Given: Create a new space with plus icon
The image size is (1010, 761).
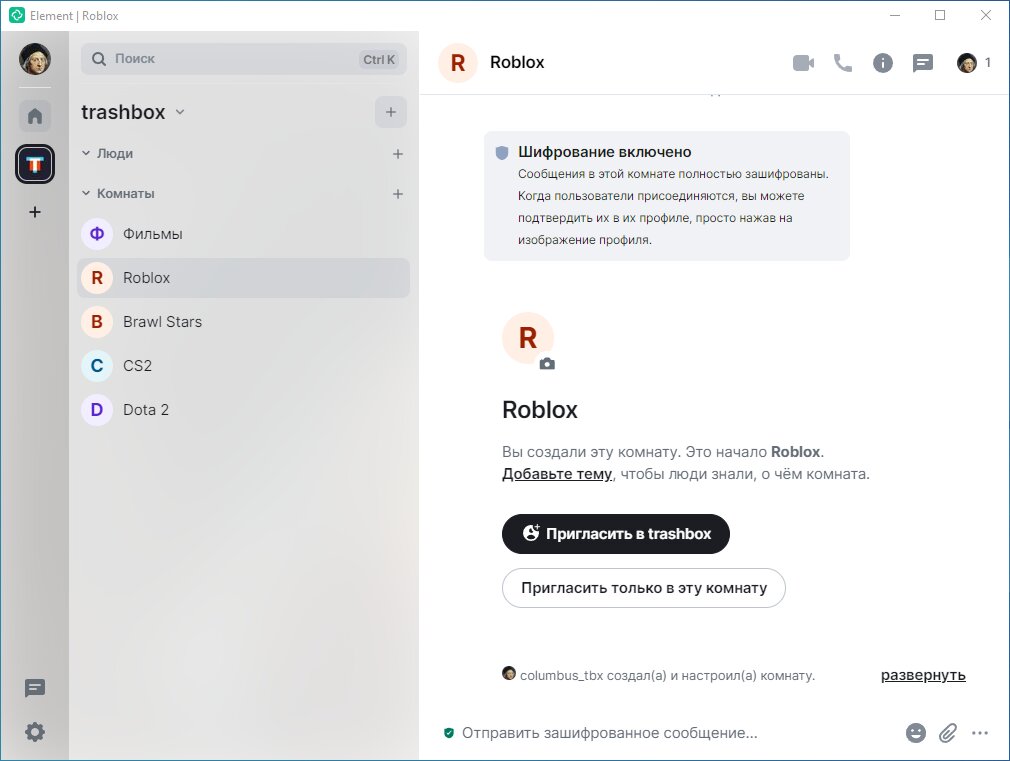Looking at the screenshot, I should pyautogui.click(x=35, y=212).
